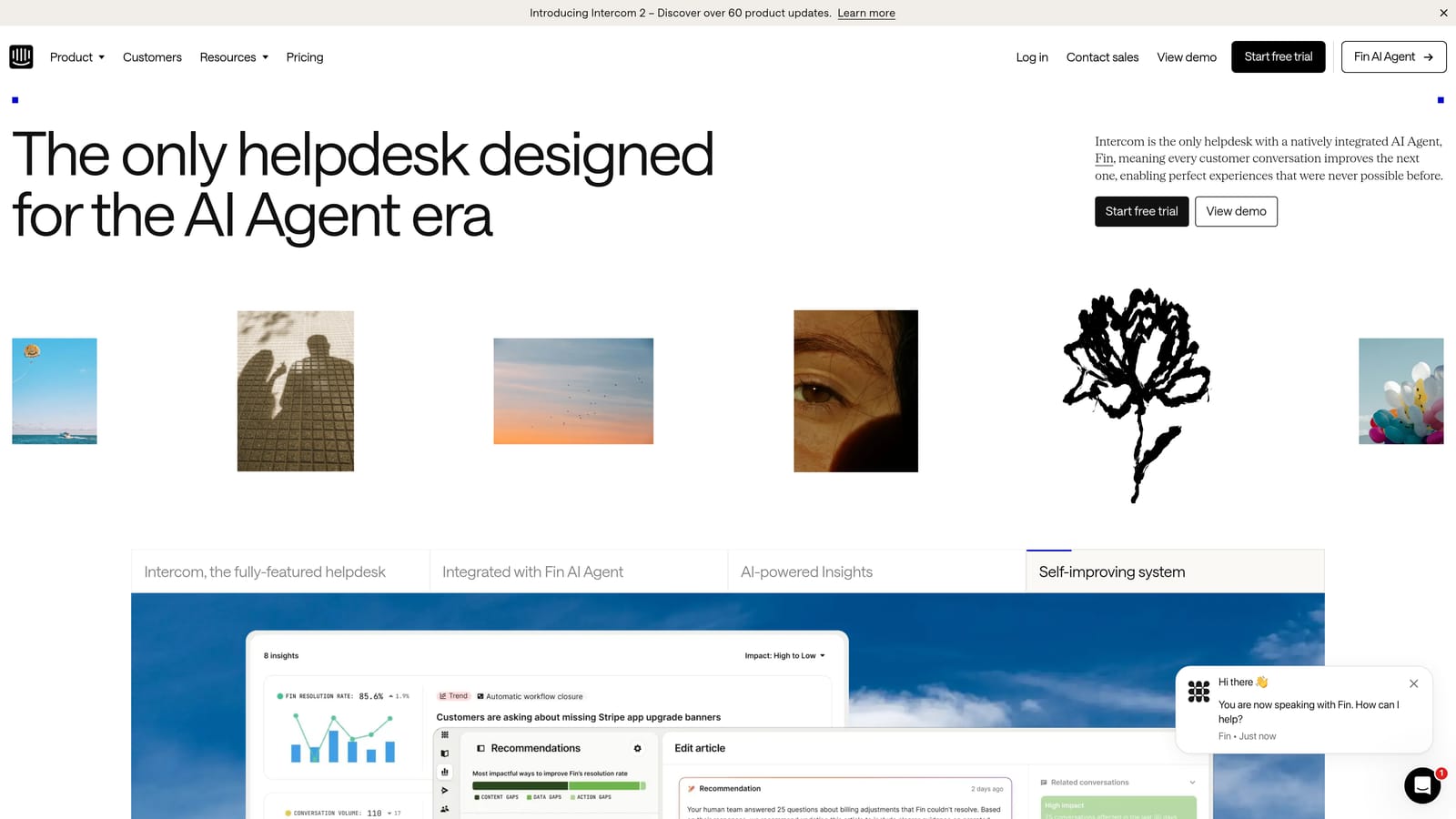
Task: Click View demo in the top navigation
Action: (1187, 57)
